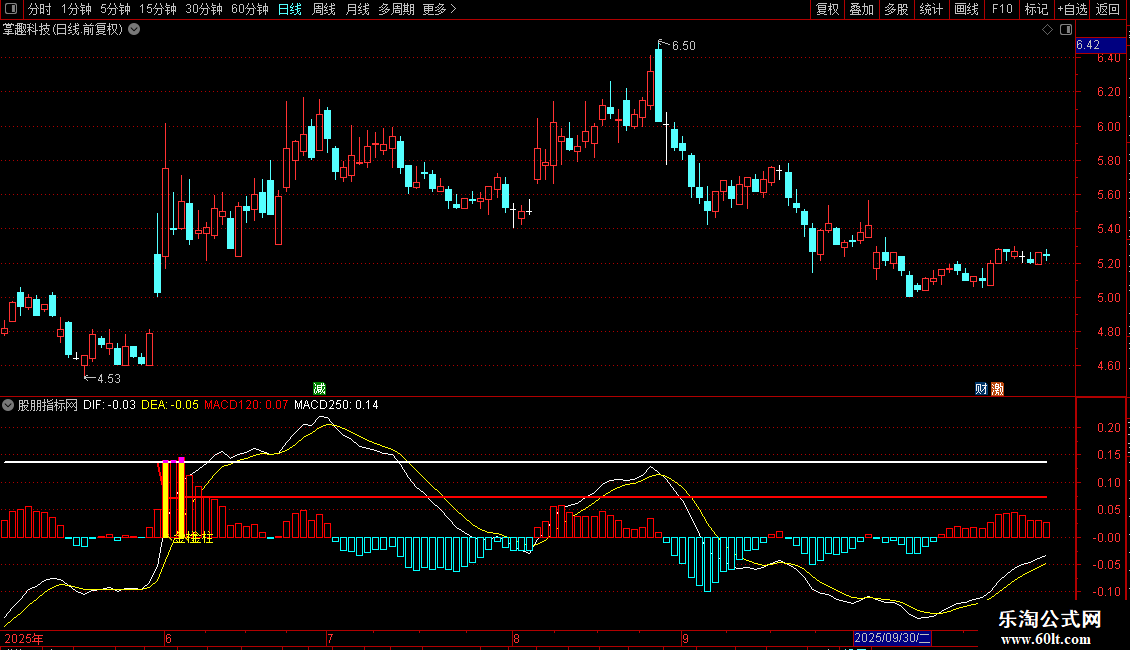Image resolution: width=1130 pixels, height=650 pixels.
Task: Toggle the right side panel icon
Action: 1067,30
